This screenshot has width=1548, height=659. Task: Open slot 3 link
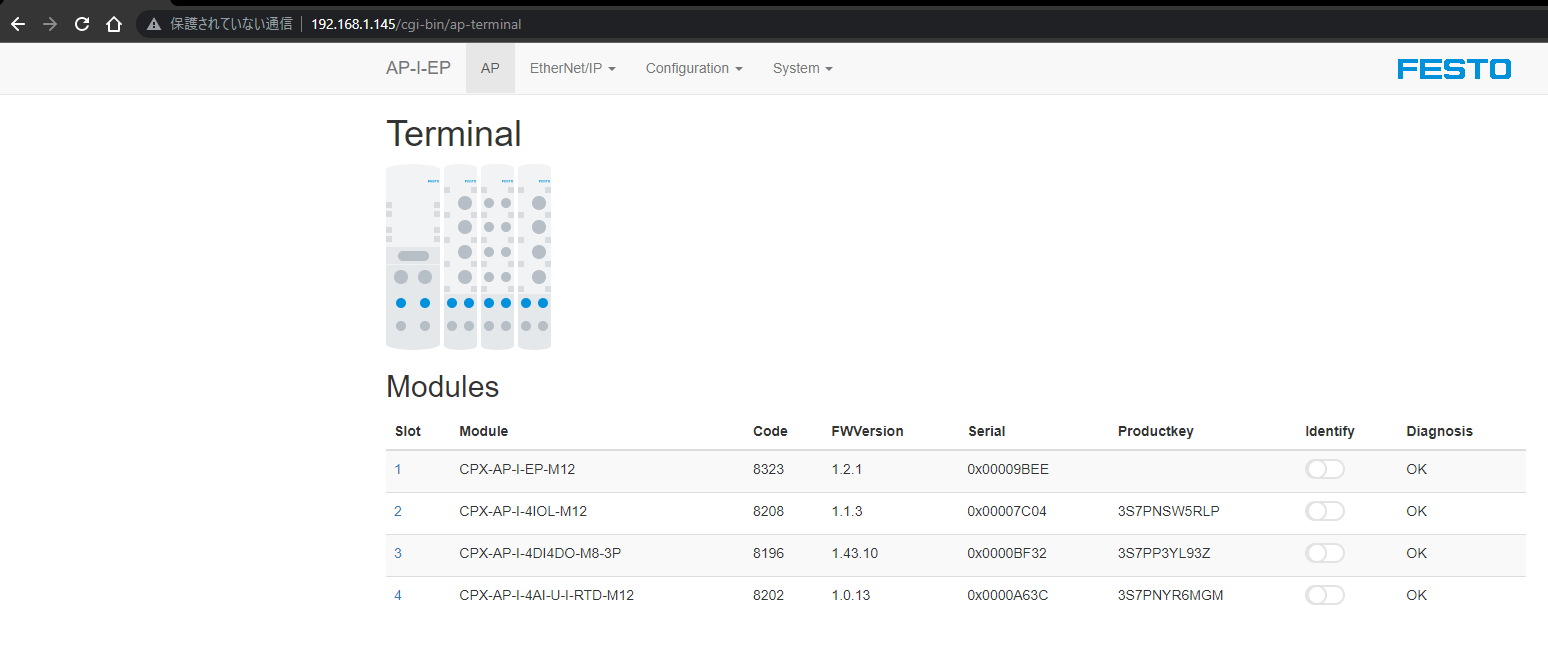pos(398,553)
